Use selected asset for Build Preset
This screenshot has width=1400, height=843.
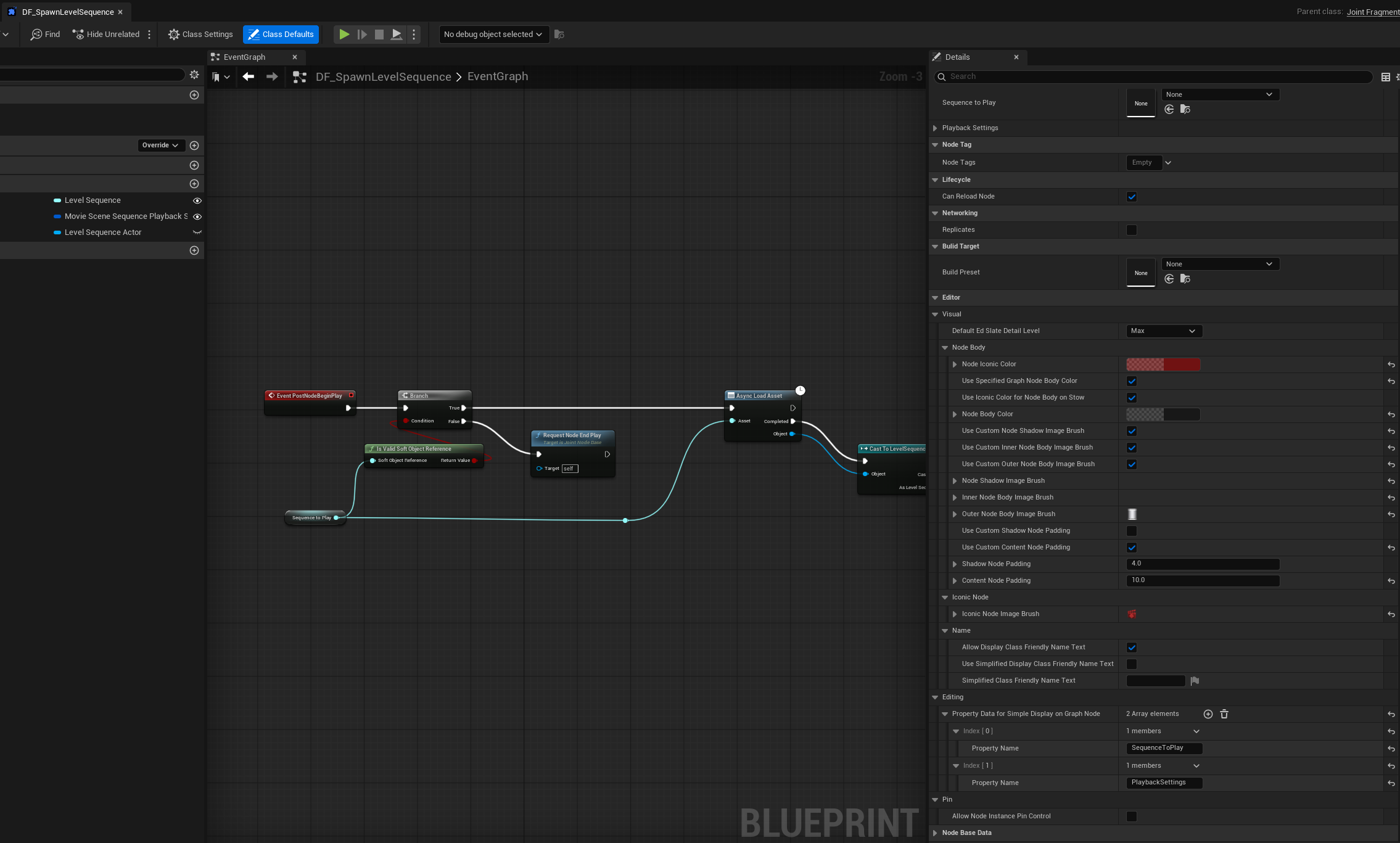(x=1169, y=279)
